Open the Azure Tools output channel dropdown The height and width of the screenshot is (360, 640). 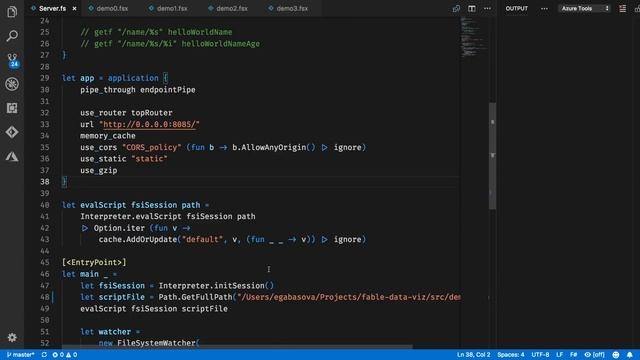point(584,9)
